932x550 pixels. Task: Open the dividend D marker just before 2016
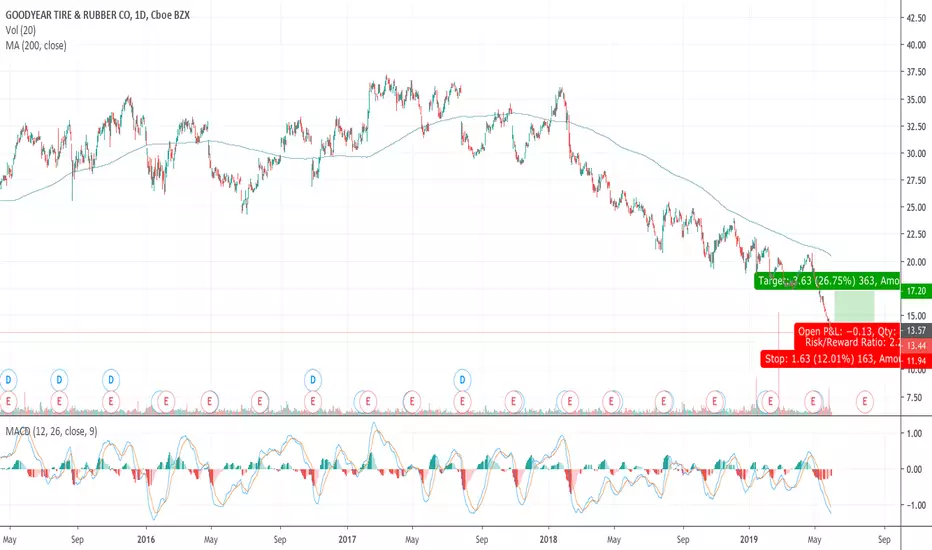(111, 379)
